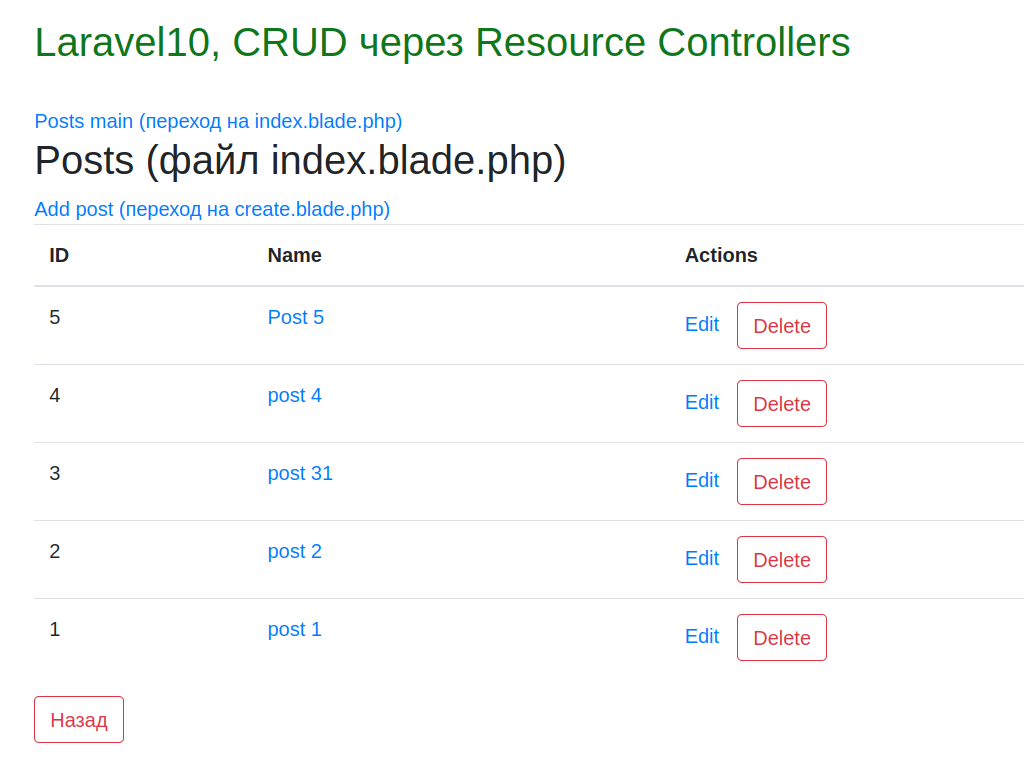The image size is (1024, 768).
Task: Open the post 2 link
Action: point(295,551)
